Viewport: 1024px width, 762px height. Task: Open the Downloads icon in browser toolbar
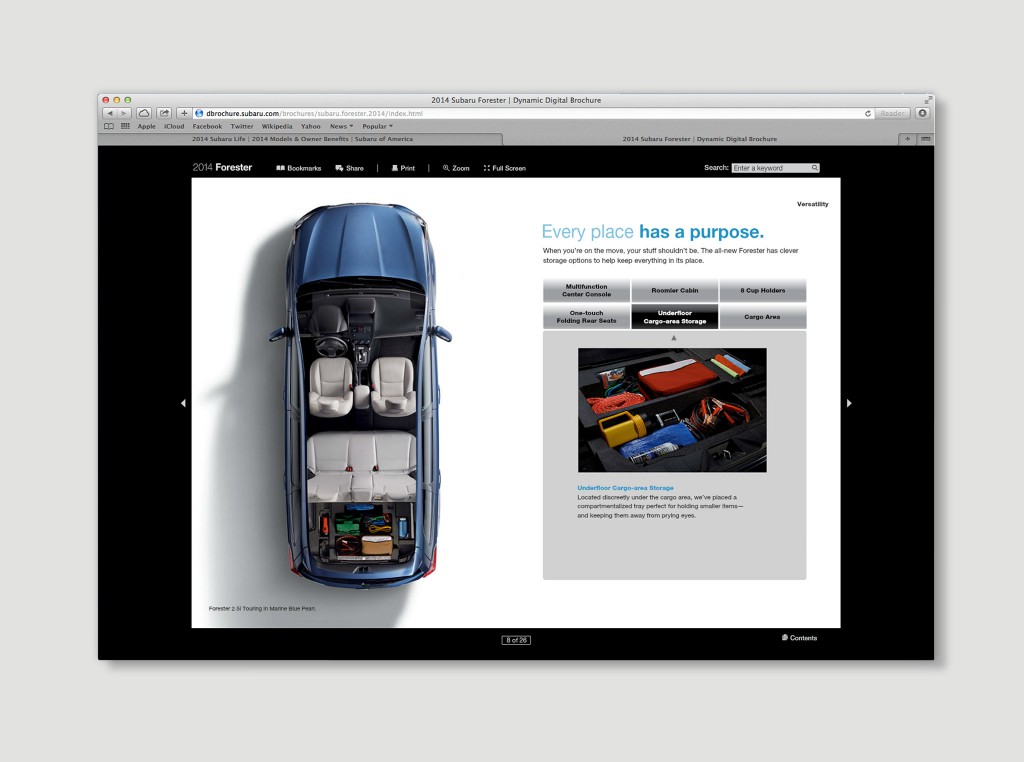[x=922, y=113]
